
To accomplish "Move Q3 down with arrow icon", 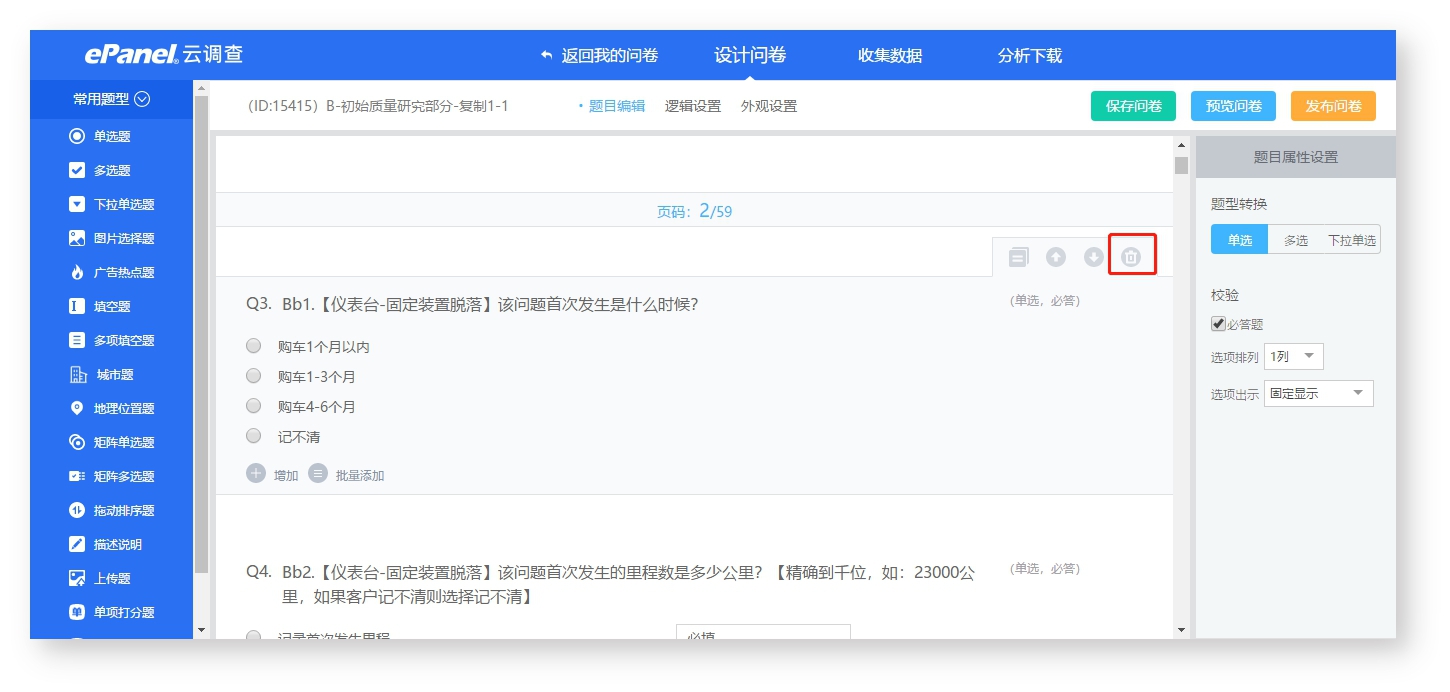I will 1094,257.
